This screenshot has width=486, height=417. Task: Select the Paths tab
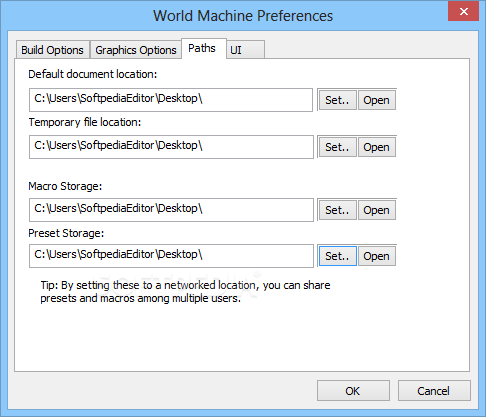pos(204,48)
